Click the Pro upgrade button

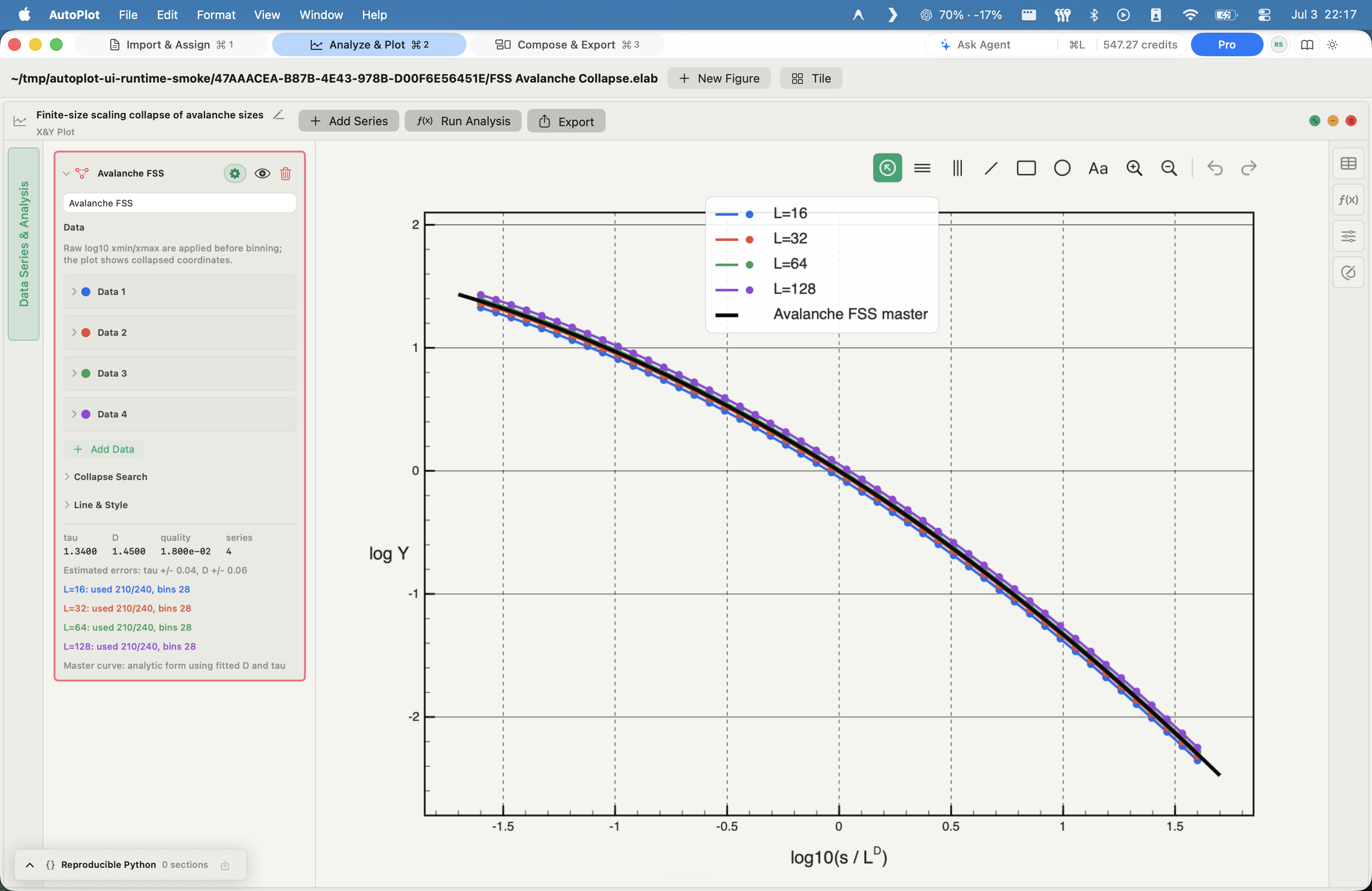click(1226, 44)
